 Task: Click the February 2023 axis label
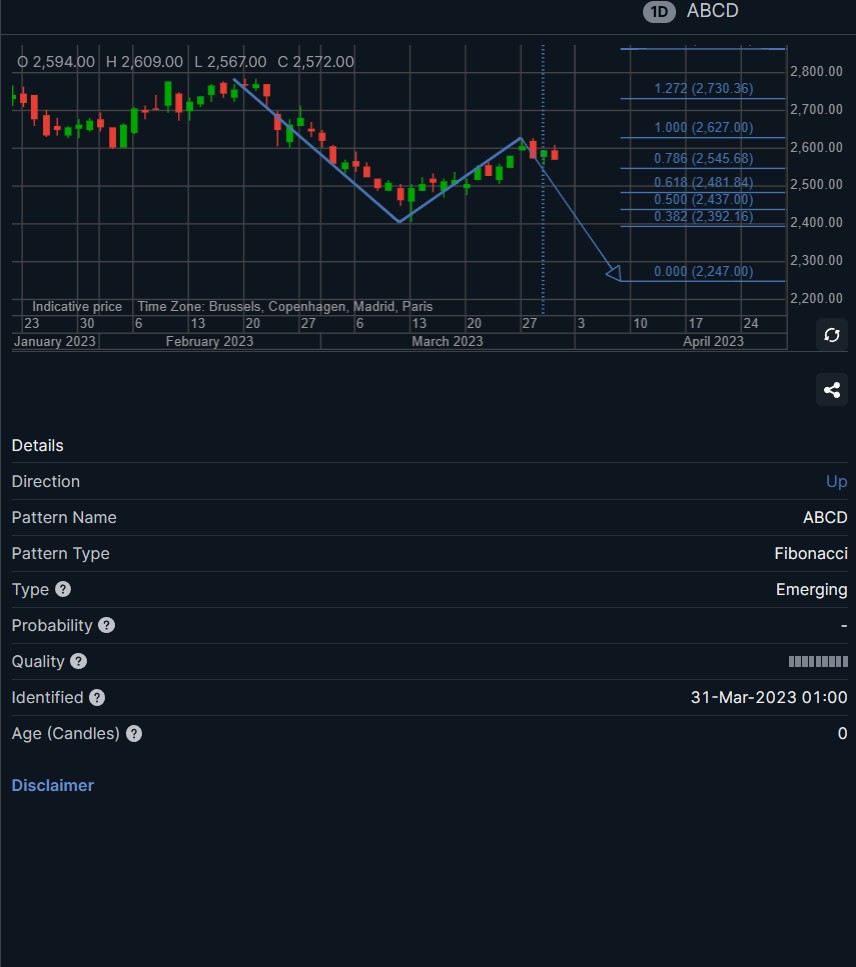pos(209,341)
